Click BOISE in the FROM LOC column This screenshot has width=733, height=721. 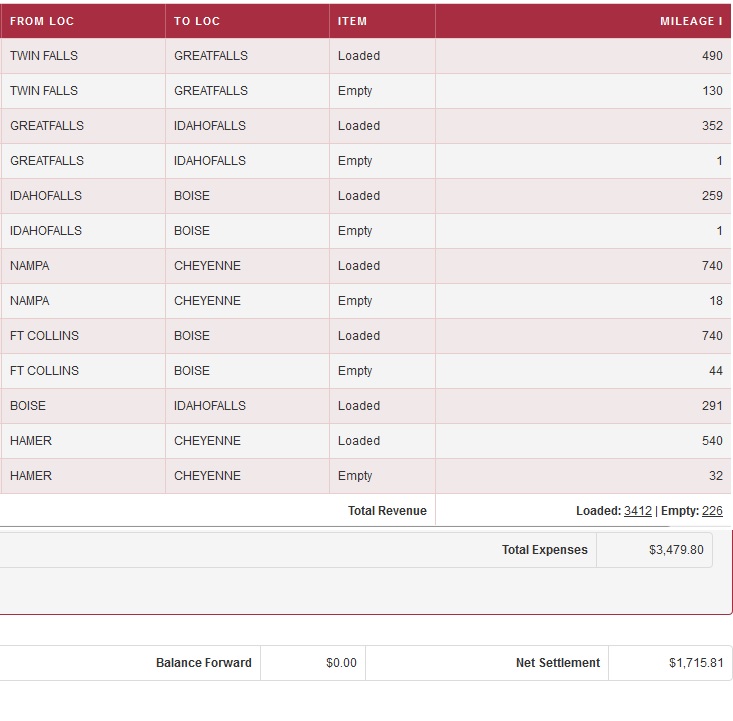coord(28,406)
